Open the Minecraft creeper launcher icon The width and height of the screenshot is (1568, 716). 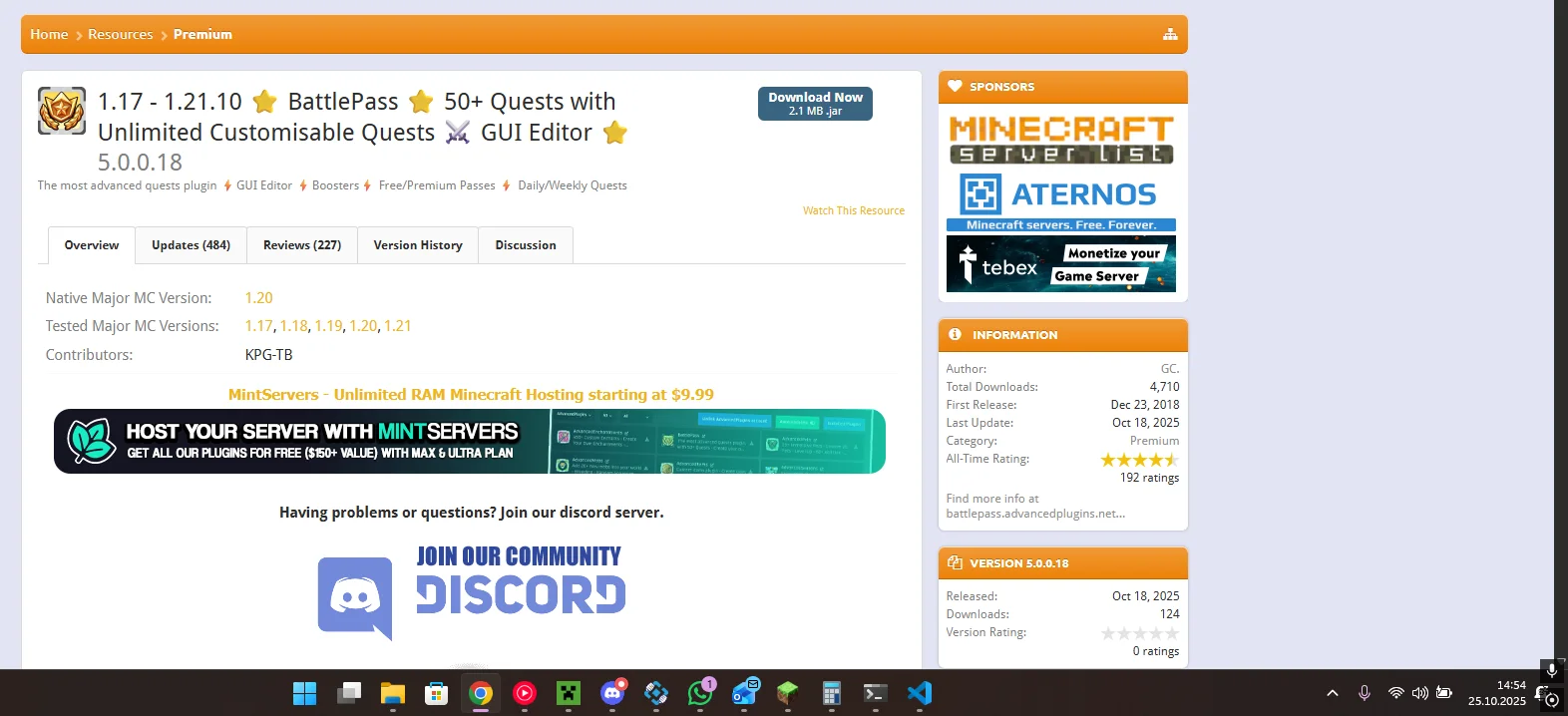tap(569, 693)
